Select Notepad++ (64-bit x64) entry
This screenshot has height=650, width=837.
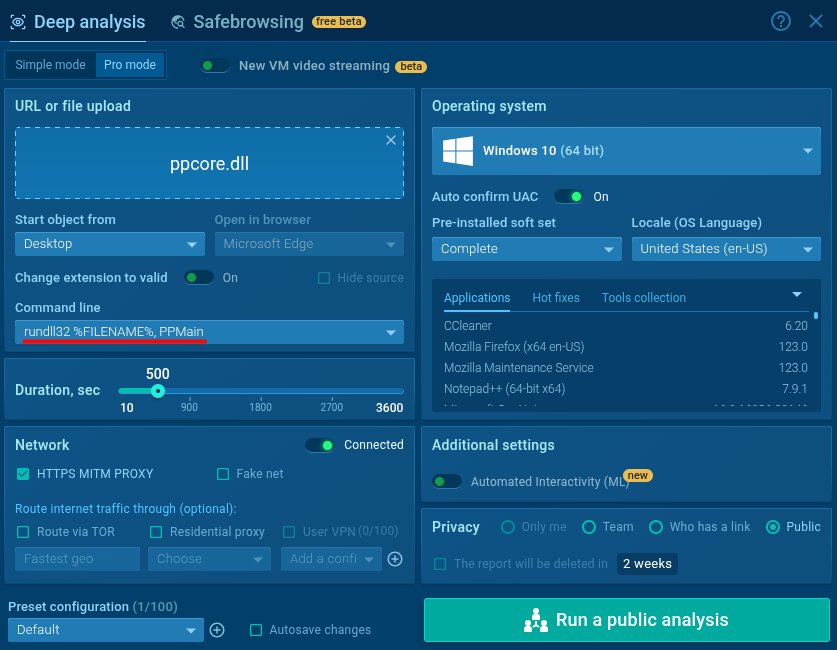[626, 389]
